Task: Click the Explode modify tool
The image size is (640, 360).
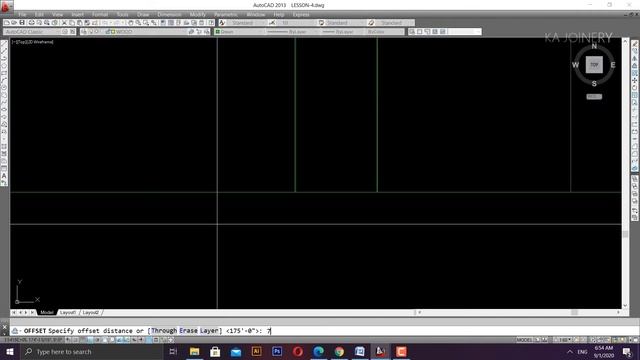Action: [635, 169]
